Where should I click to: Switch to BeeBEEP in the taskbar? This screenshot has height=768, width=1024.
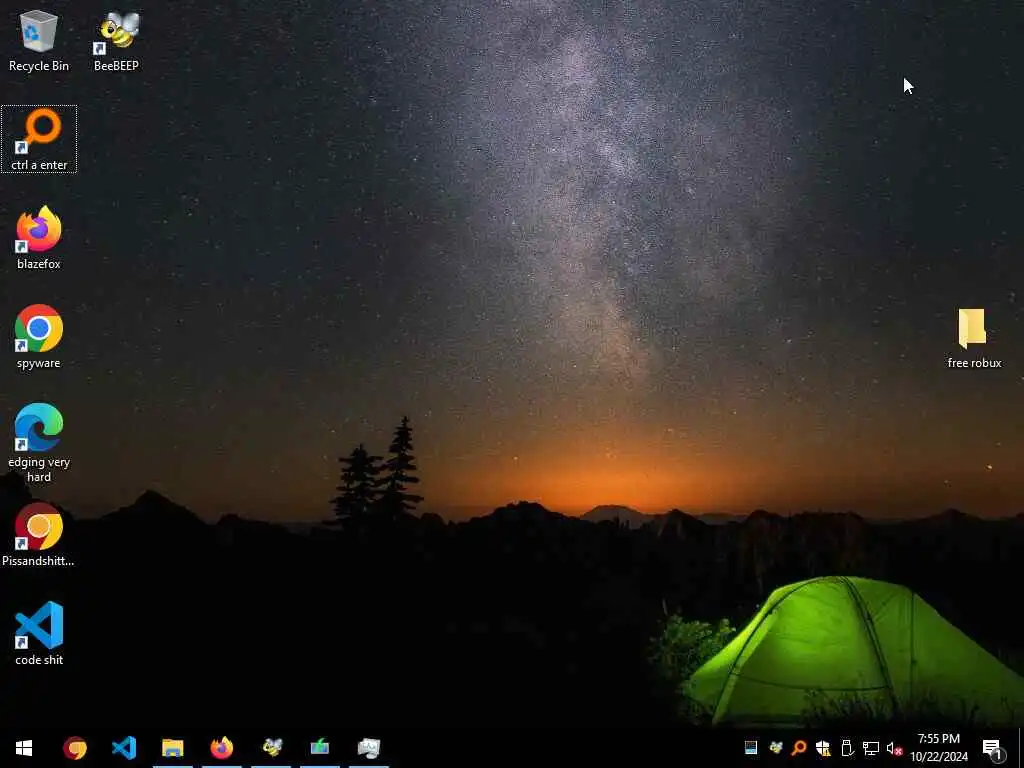pyautogui.click(x=271, y=748)
